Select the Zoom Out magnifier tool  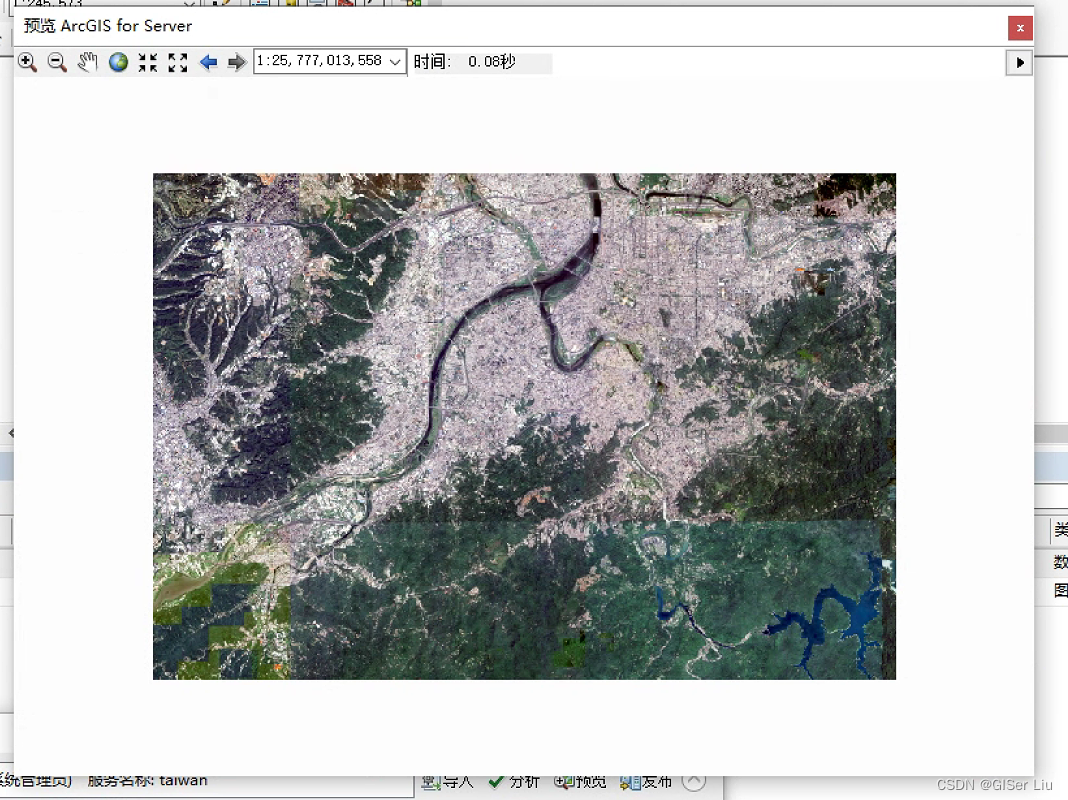57,62
